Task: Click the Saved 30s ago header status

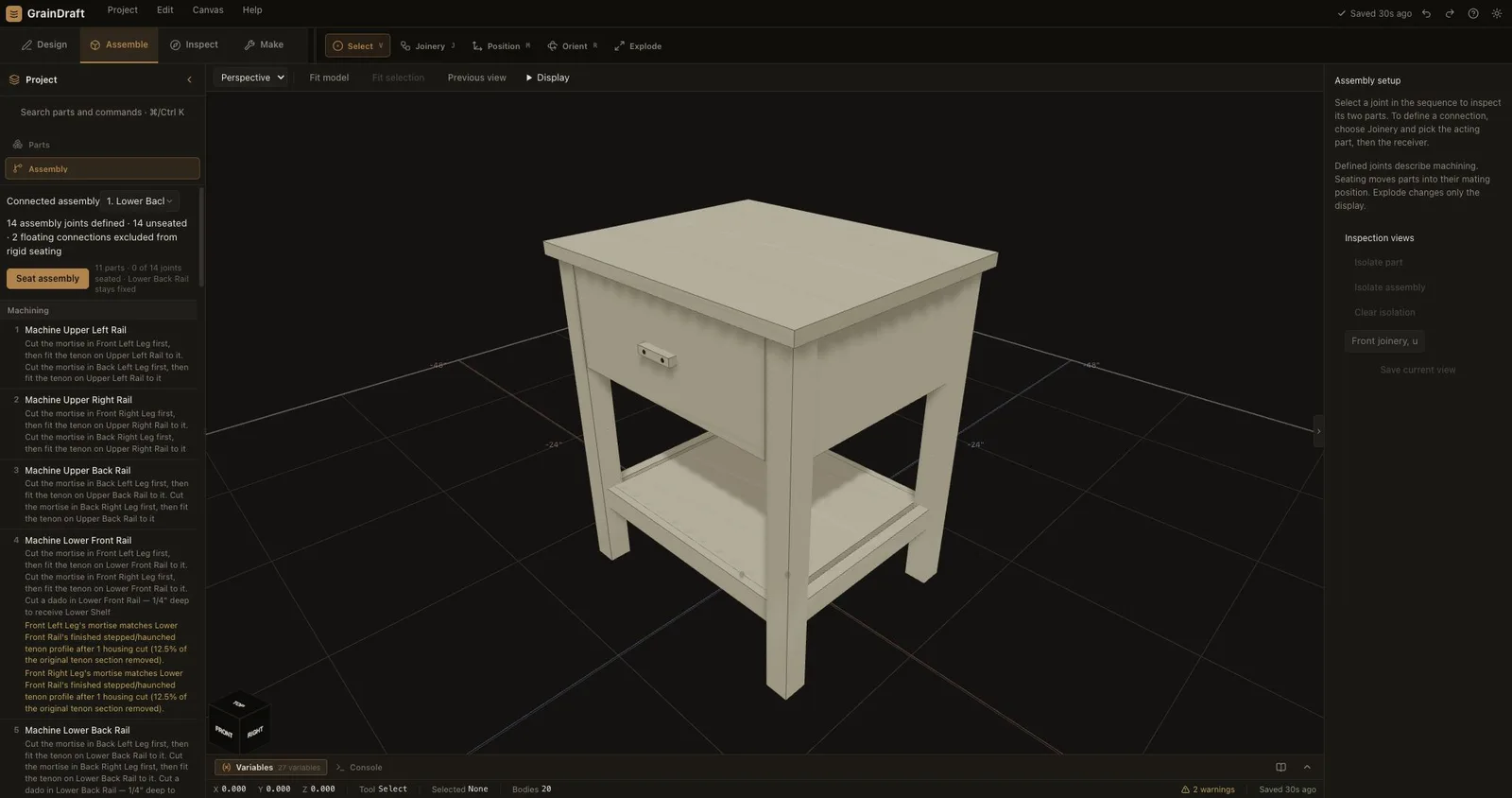Action: (x=1374, y=13)
